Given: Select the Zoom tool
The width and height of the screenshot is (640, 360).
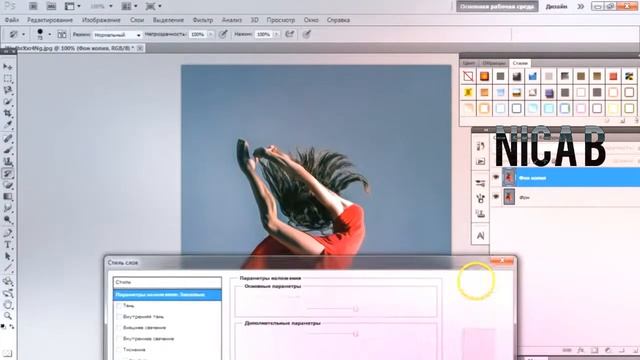Looking at the screenshot, I should (x=8, y=316).
